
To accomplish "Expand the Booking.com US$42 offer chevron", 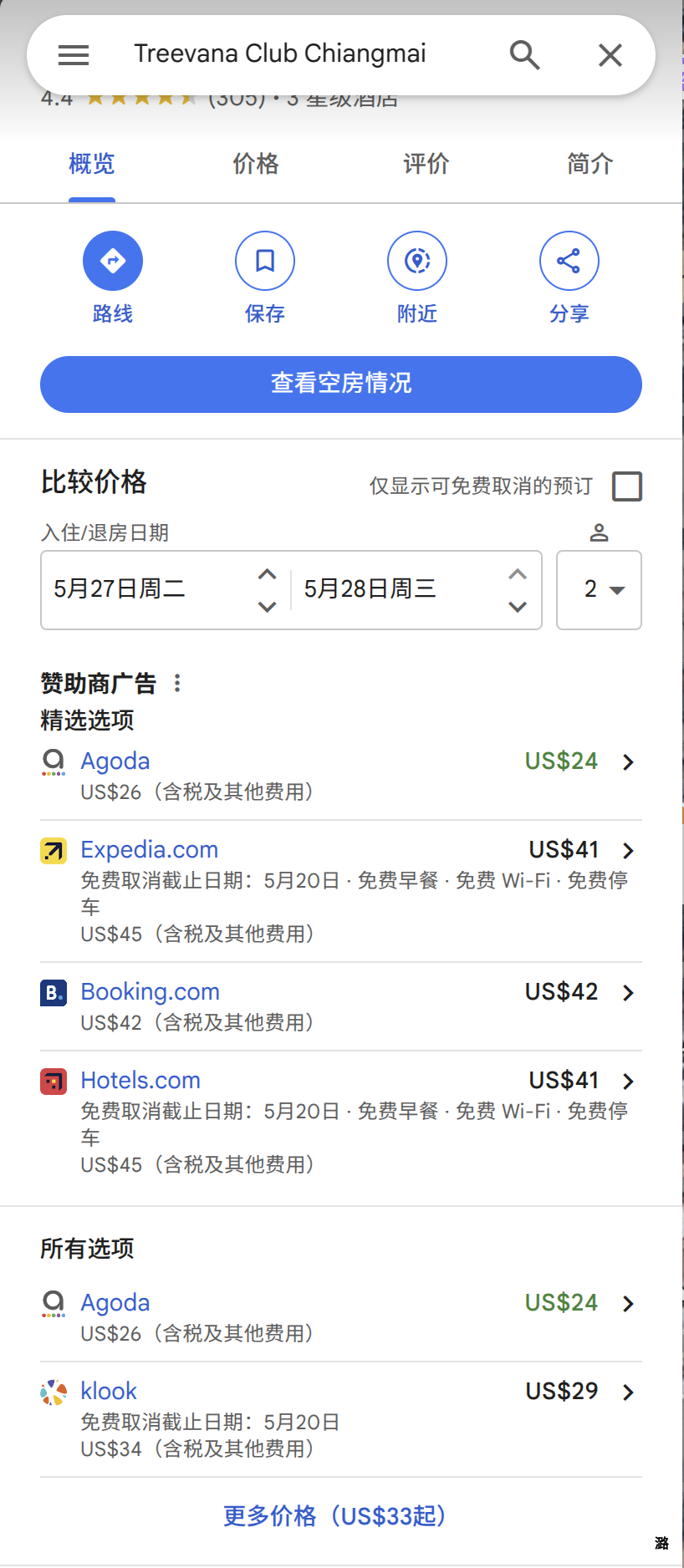I will click(x=628, y=992).
